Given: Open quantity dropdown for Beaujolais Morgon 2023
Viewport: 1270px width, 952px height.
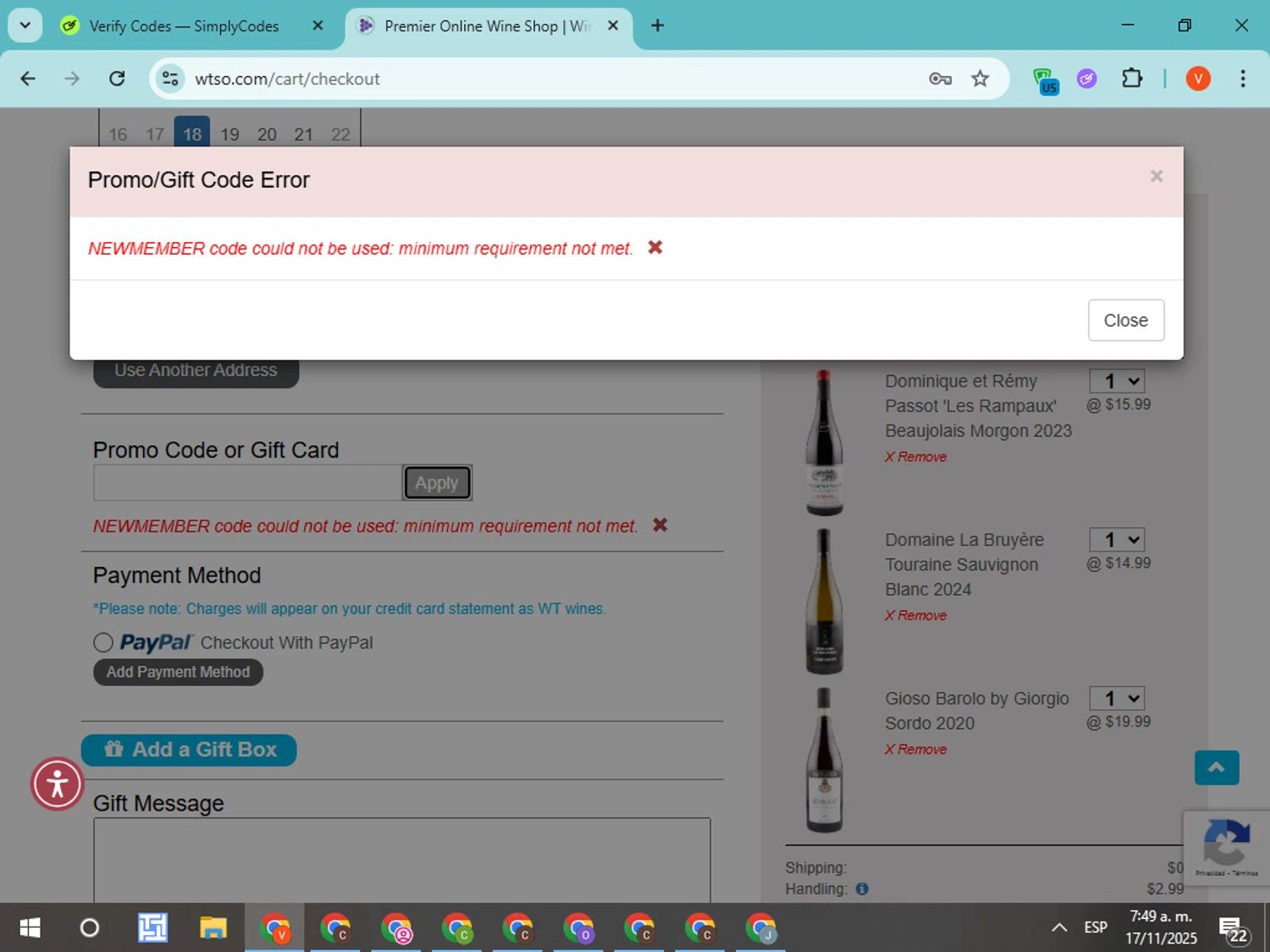Looking at the screenshot, I should tap(1117, 381).
